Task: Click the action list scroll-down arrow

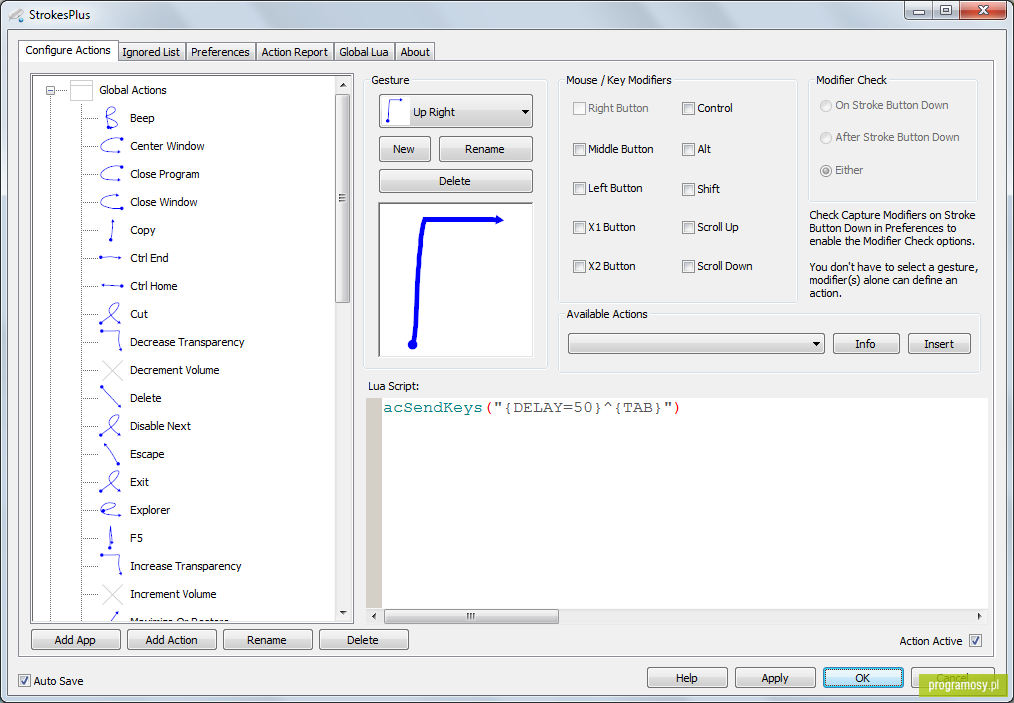Action: click(x=343, y=612)
